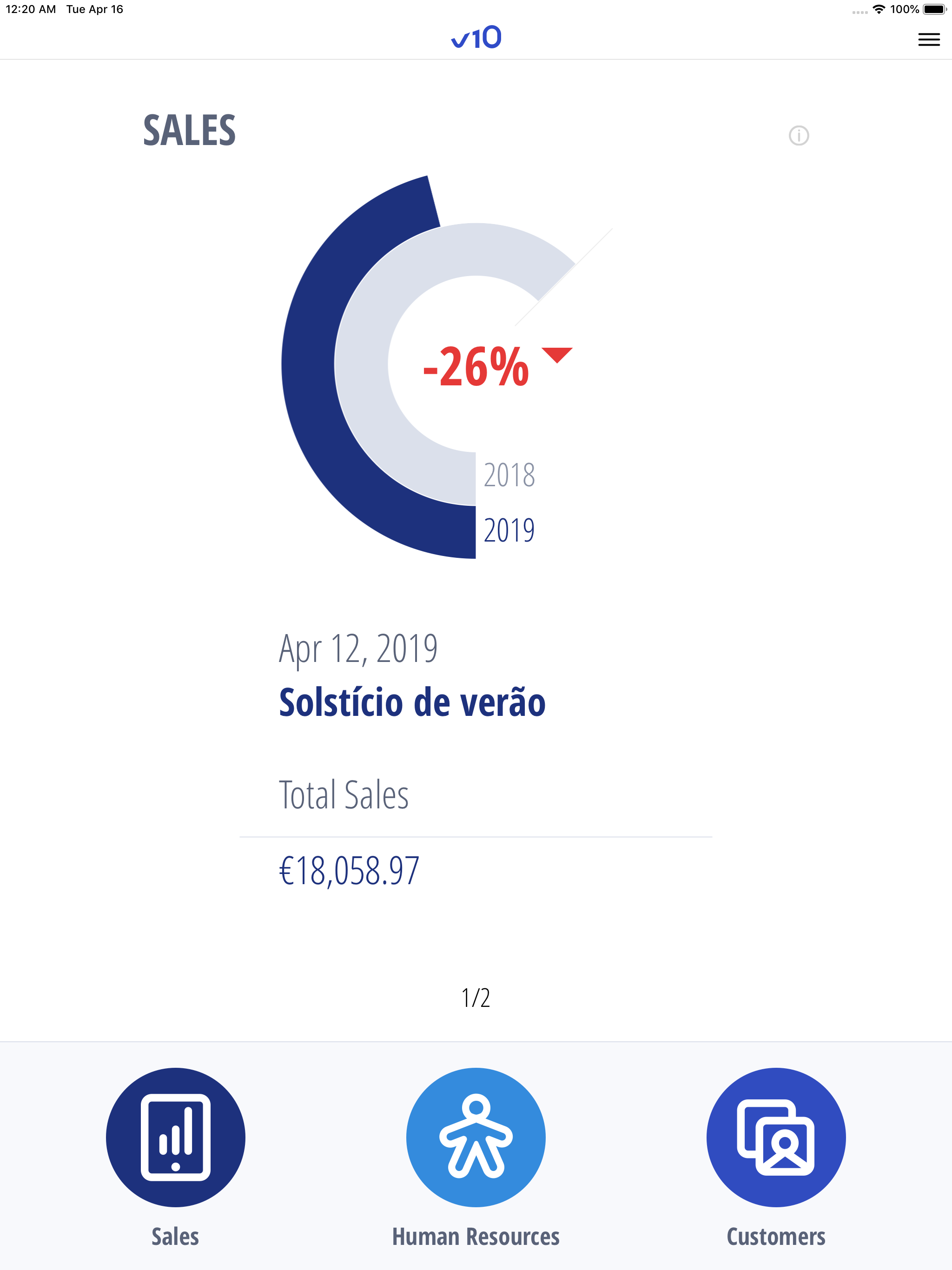Tap the battery status indicator
The width and height of the screenshot is (952, 1270).
tap(935, 9)
